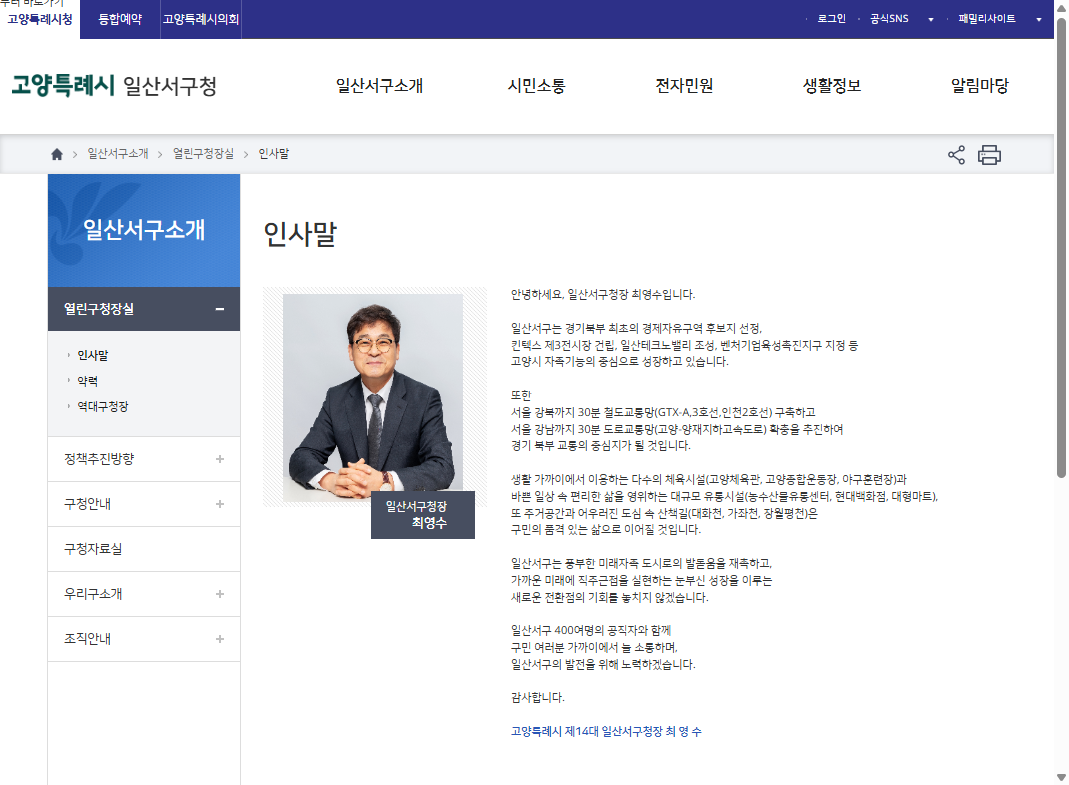Image resolution: width=1069 pixels, height=785 pixels.
Task: Open the share icon
Action: [x=957, y=155]
